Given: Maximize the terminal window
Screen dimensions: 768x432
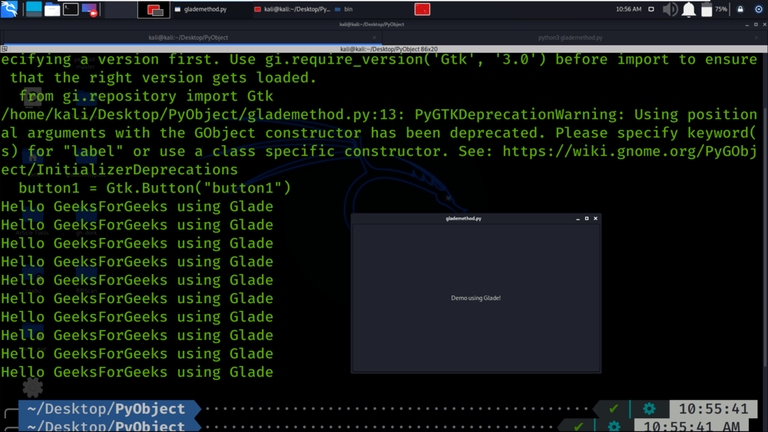Looking at the screenshot, I should tap(756, 24).
